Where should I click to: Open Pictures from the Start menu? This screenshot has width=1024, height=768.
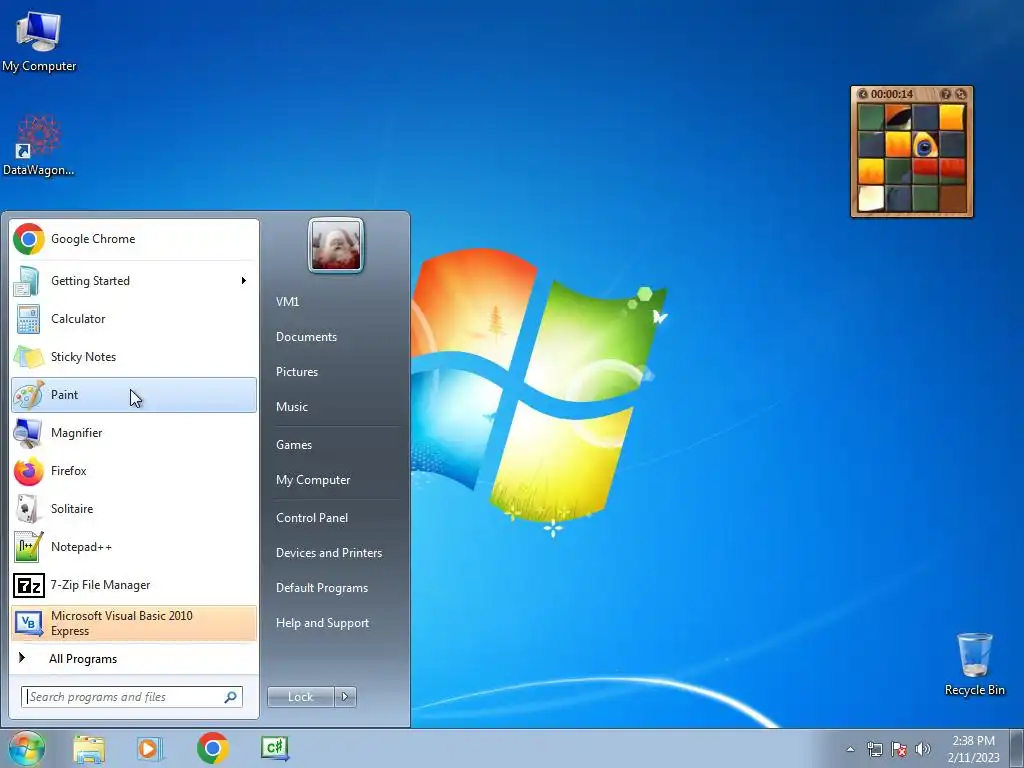click(x=297, y=372)
